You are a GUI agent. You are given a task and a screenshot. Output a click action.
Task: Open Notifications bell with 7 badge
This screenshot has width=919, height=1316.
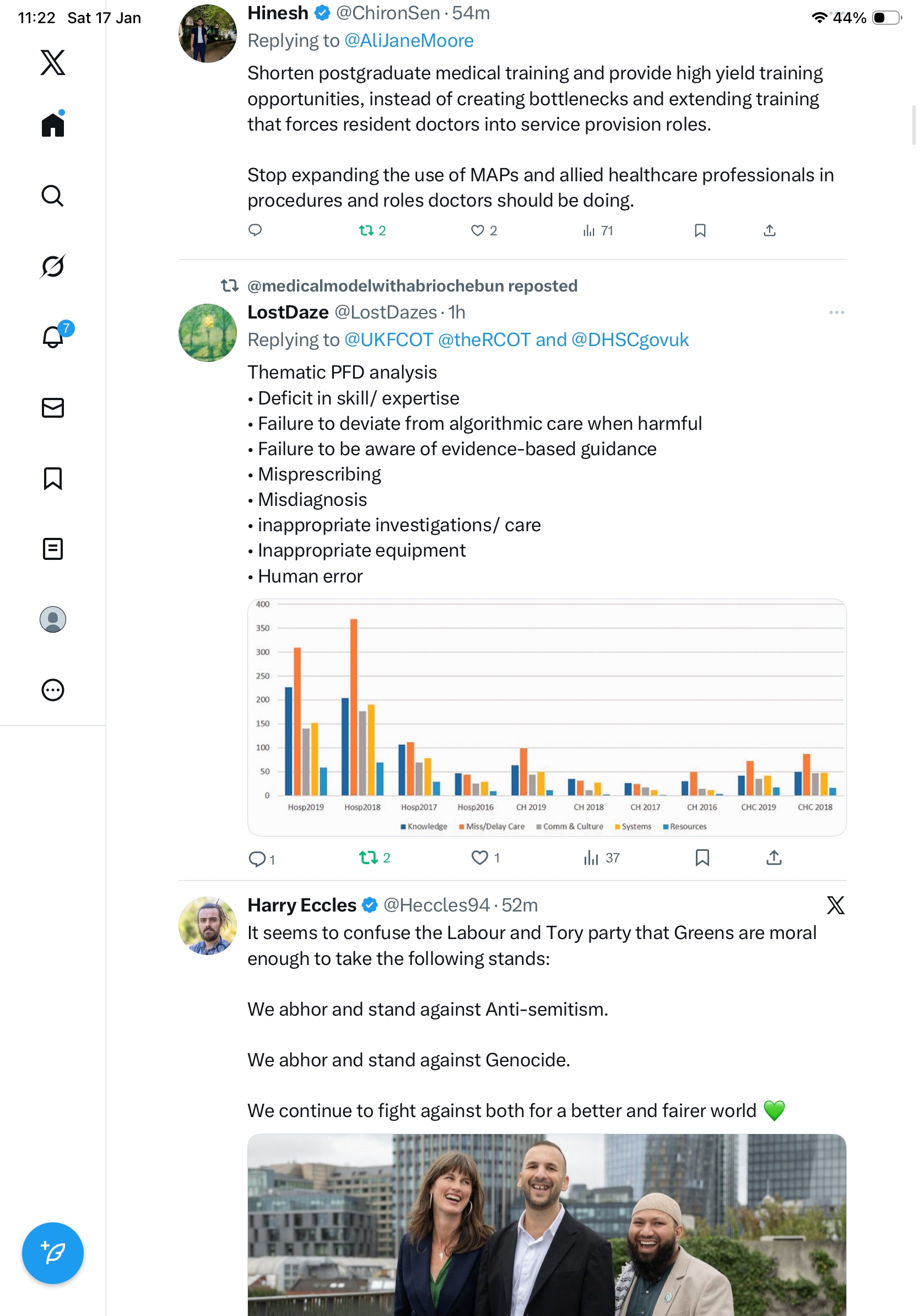click(x=53, y=337)
